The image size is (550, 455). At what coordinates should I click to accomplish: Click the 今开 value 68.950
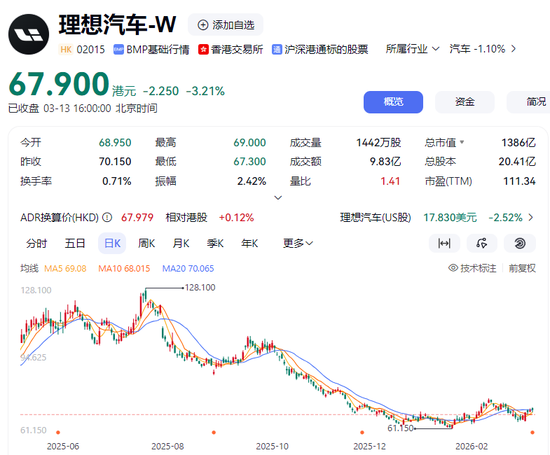click(115, 142)
